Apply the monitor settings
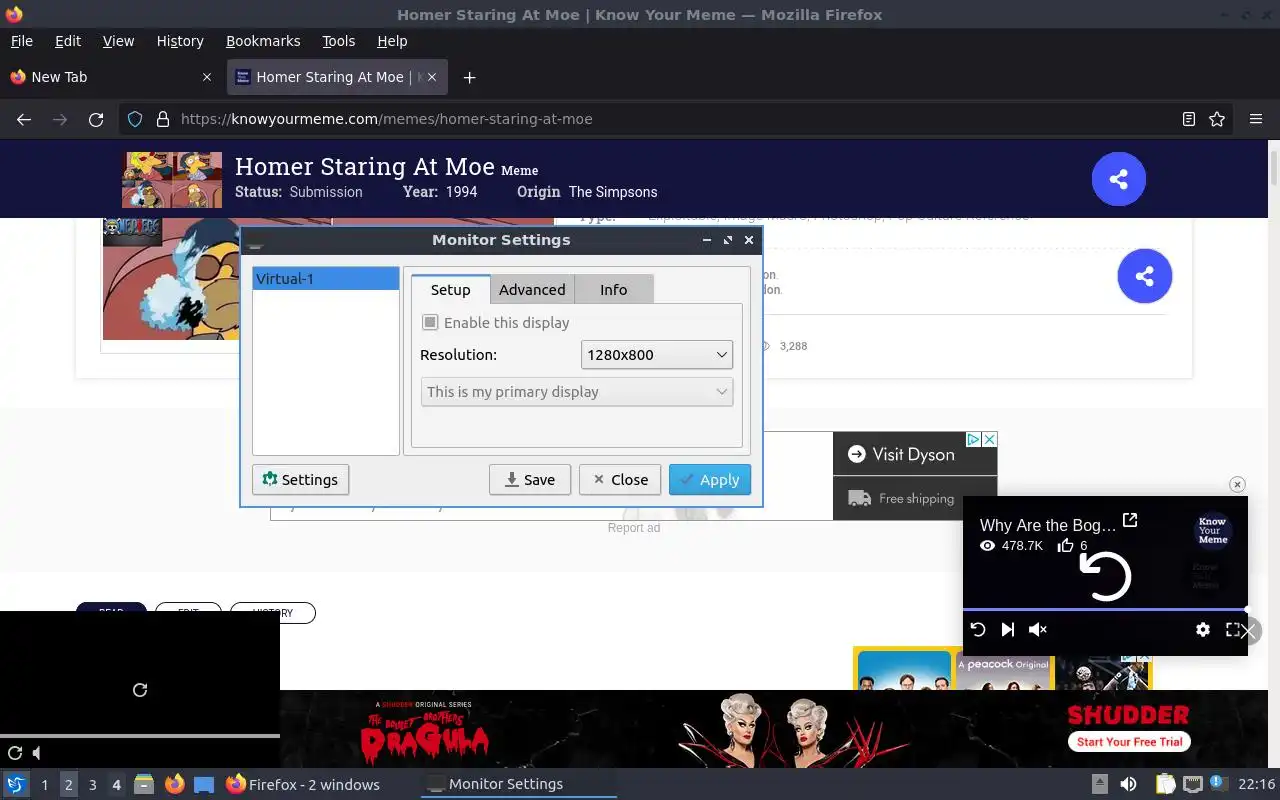 (710, 480)
